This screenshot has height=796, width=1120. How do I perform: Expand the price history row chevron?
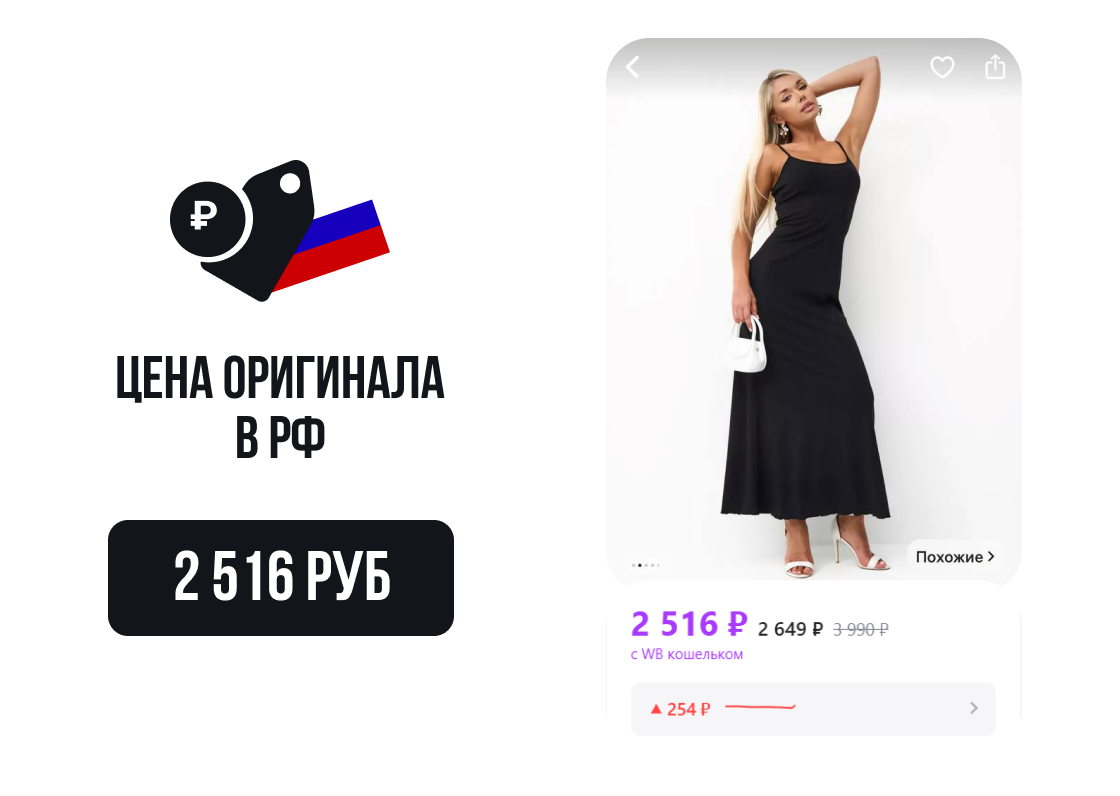pos(974,708)
